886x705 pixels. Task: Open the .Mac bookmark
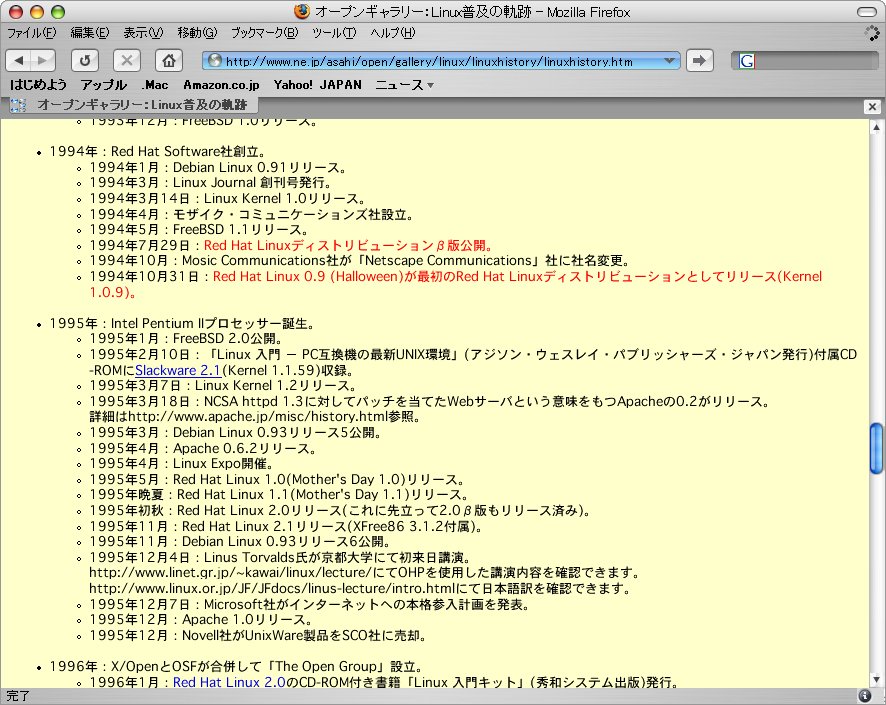154,85
